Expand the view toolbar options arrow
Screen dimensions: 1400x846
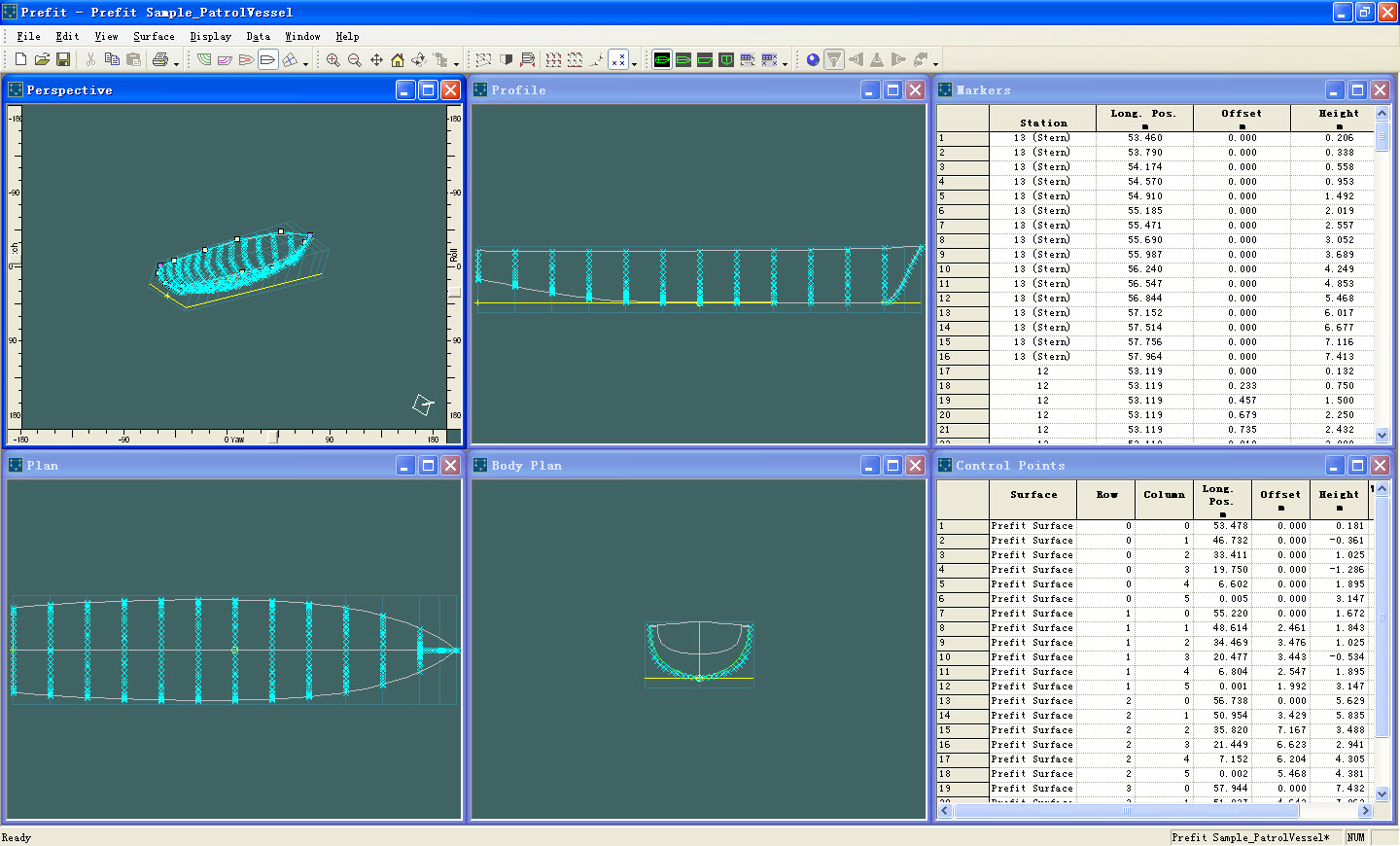click(305, 64)
